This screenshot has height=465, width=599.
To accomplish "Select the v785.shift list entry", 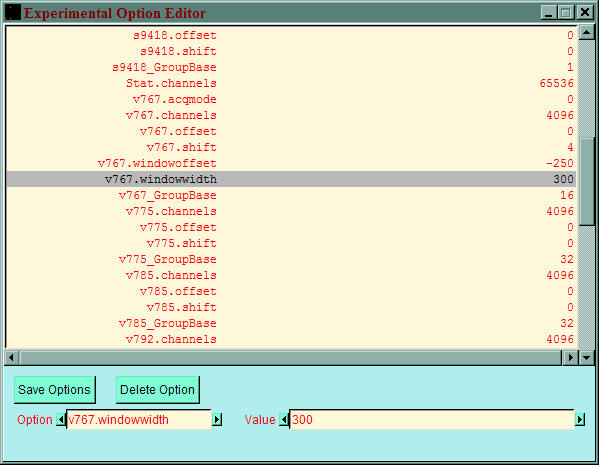I will [291, 307].
